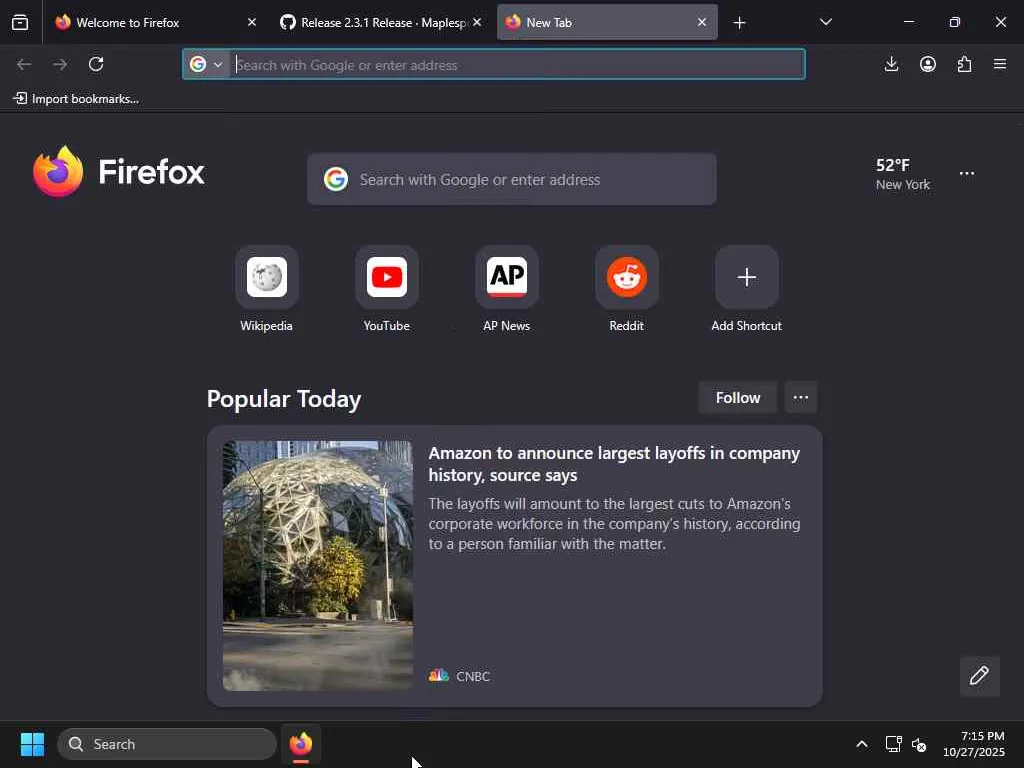Open the Amazon layoffs article headline
Screen dimensions: 1024x768
pos(614,464)
